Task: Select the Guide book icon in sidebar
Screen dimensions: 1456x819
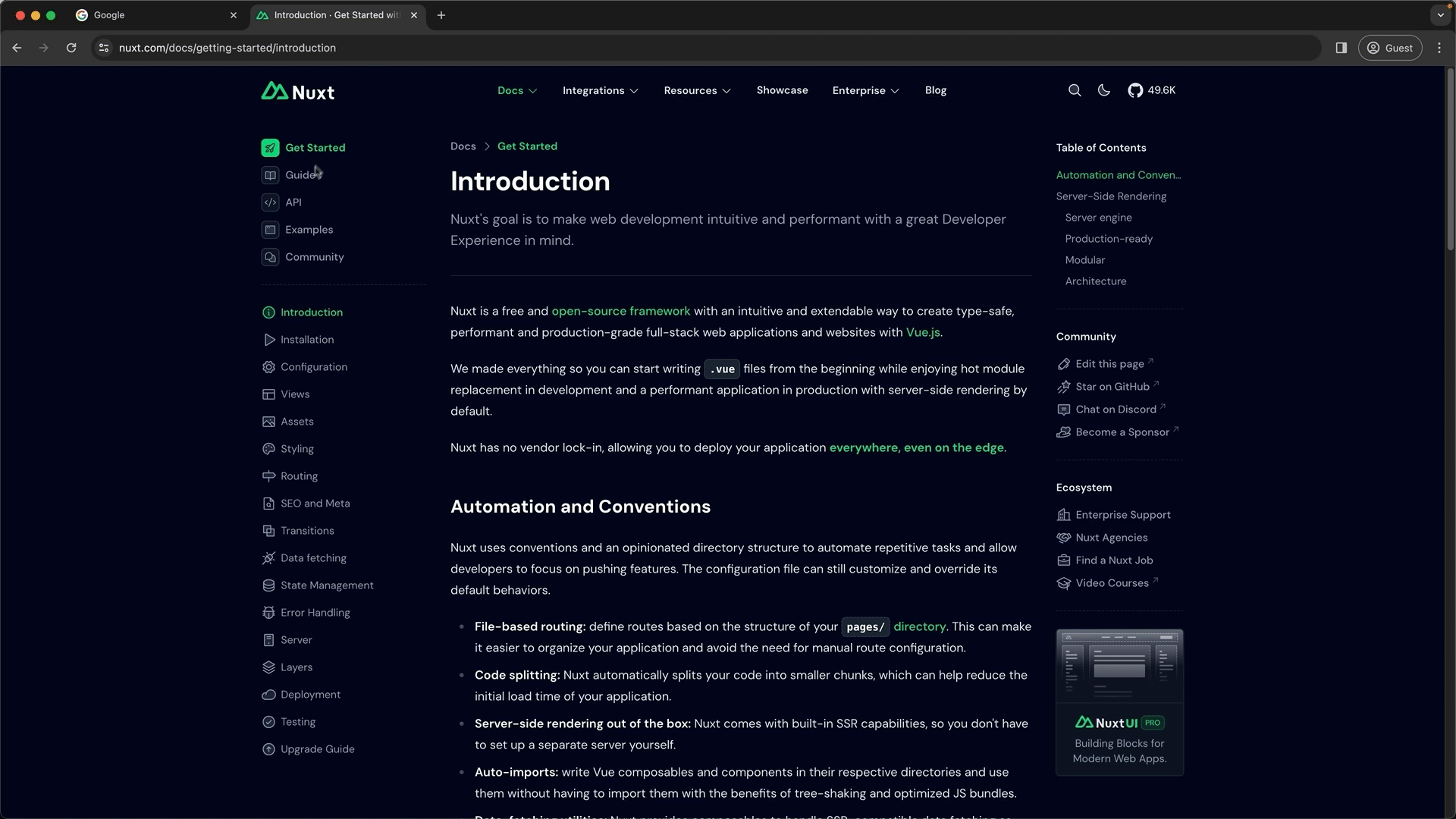Action: (x=270, y=175)
